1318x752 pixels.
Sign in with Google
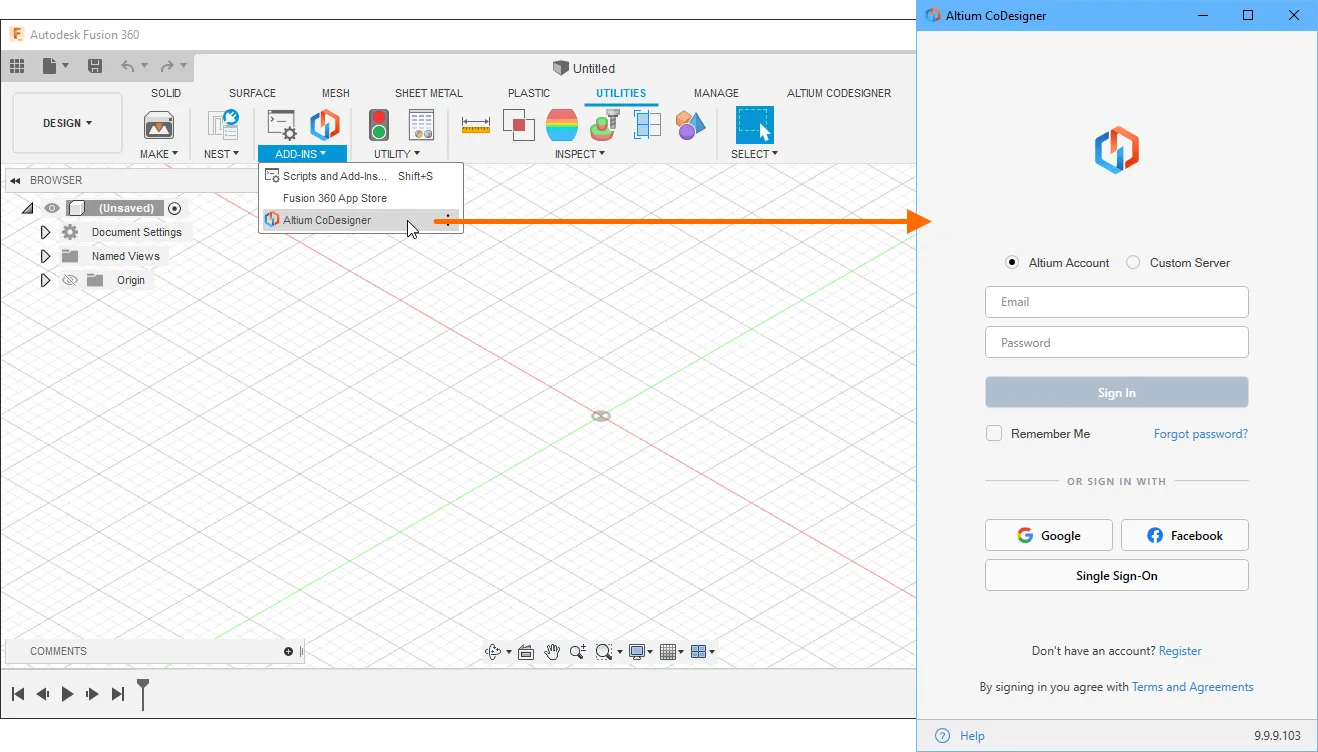(x=1049, y=535)
